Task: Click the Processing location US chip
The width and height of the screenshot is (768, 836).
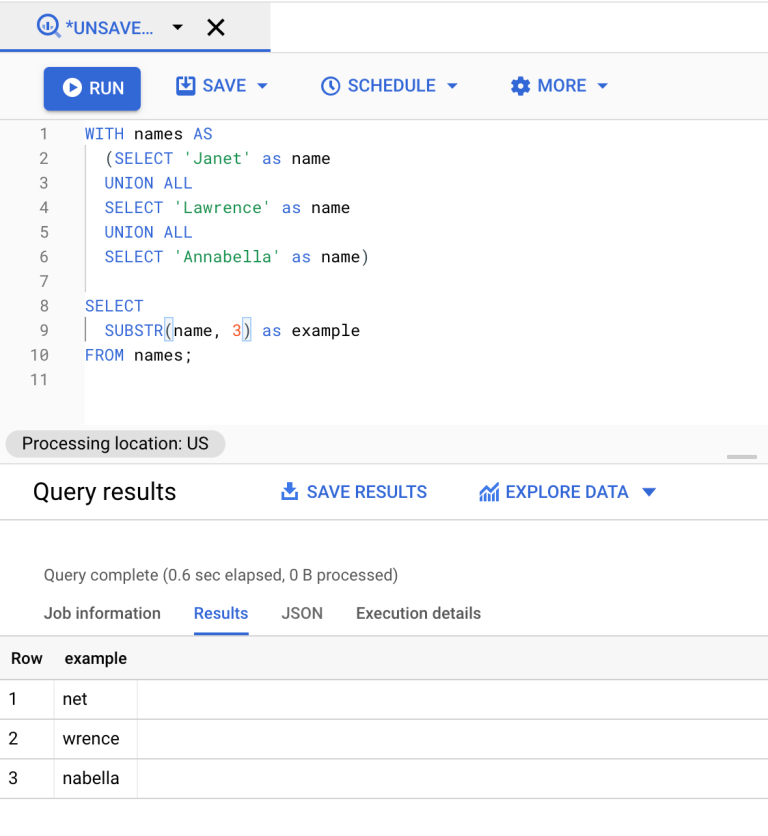Action: (115, 443)
